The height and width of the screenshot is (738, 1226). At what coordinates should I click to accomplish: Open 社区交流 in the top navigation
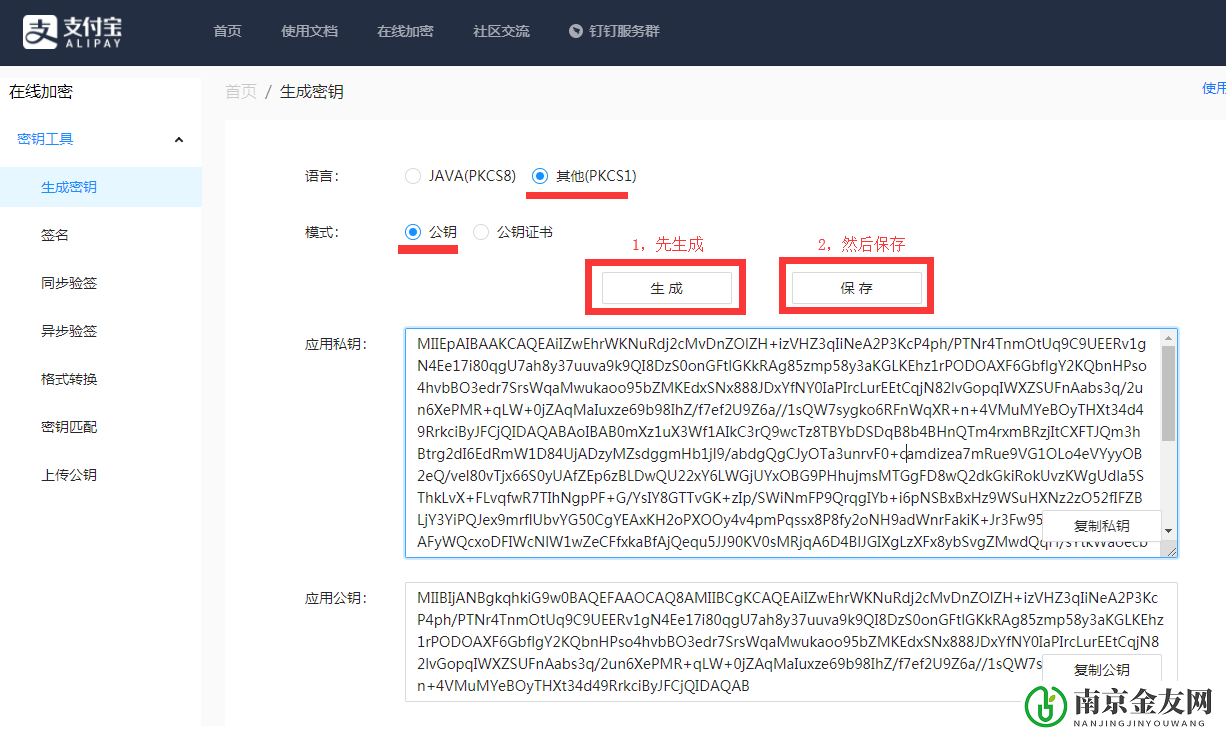click(501, 31)
